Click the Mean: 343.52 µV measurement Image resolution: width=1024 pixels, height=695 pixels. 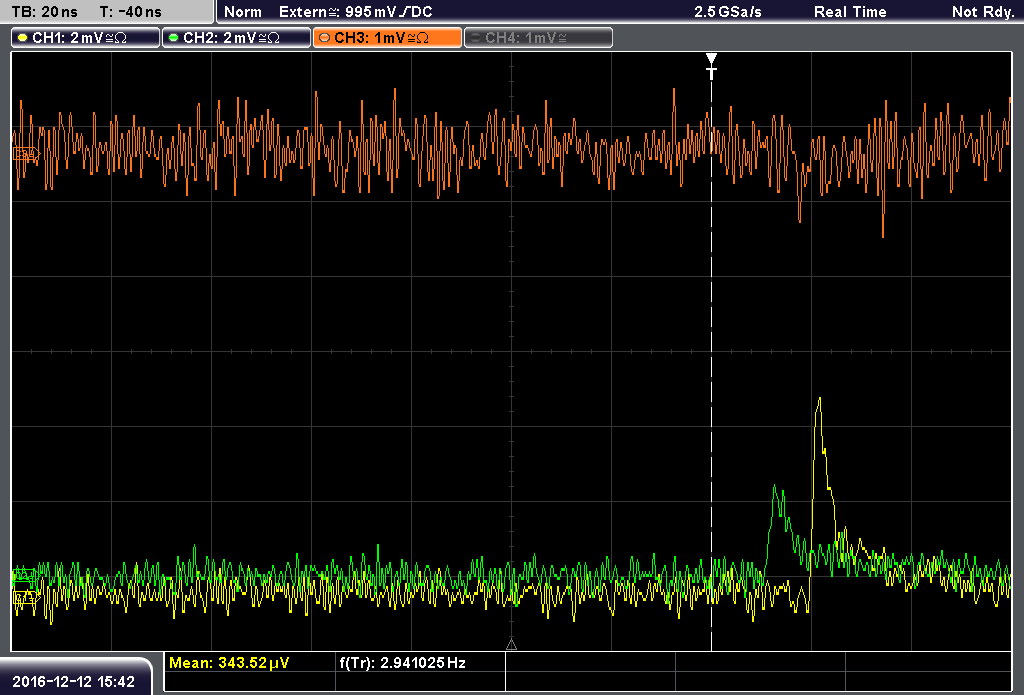229,662
